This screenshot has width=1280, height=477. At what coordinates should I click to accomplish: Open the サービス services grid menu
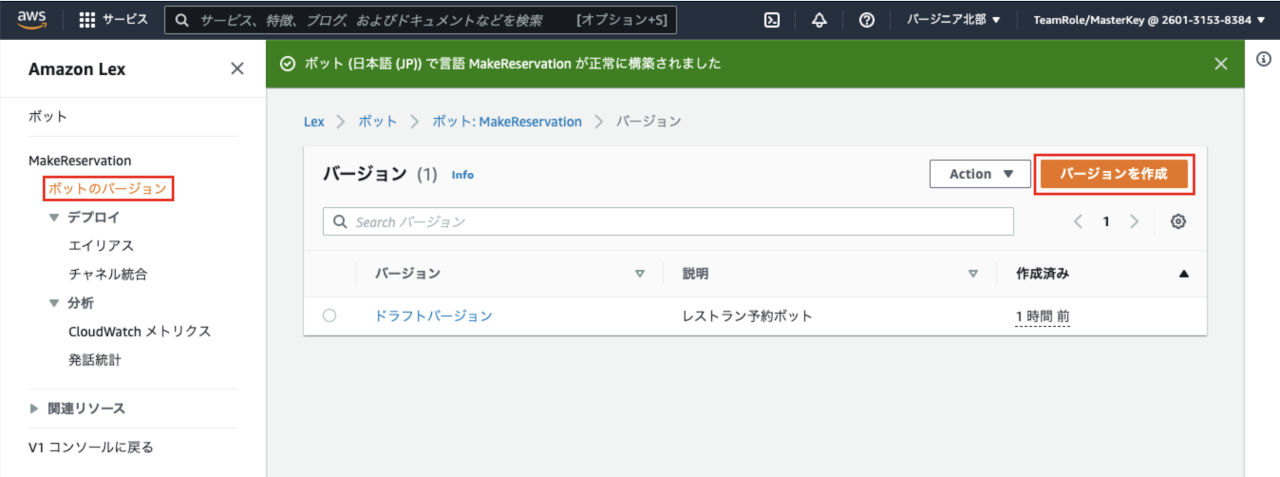[x=113, y=19]
